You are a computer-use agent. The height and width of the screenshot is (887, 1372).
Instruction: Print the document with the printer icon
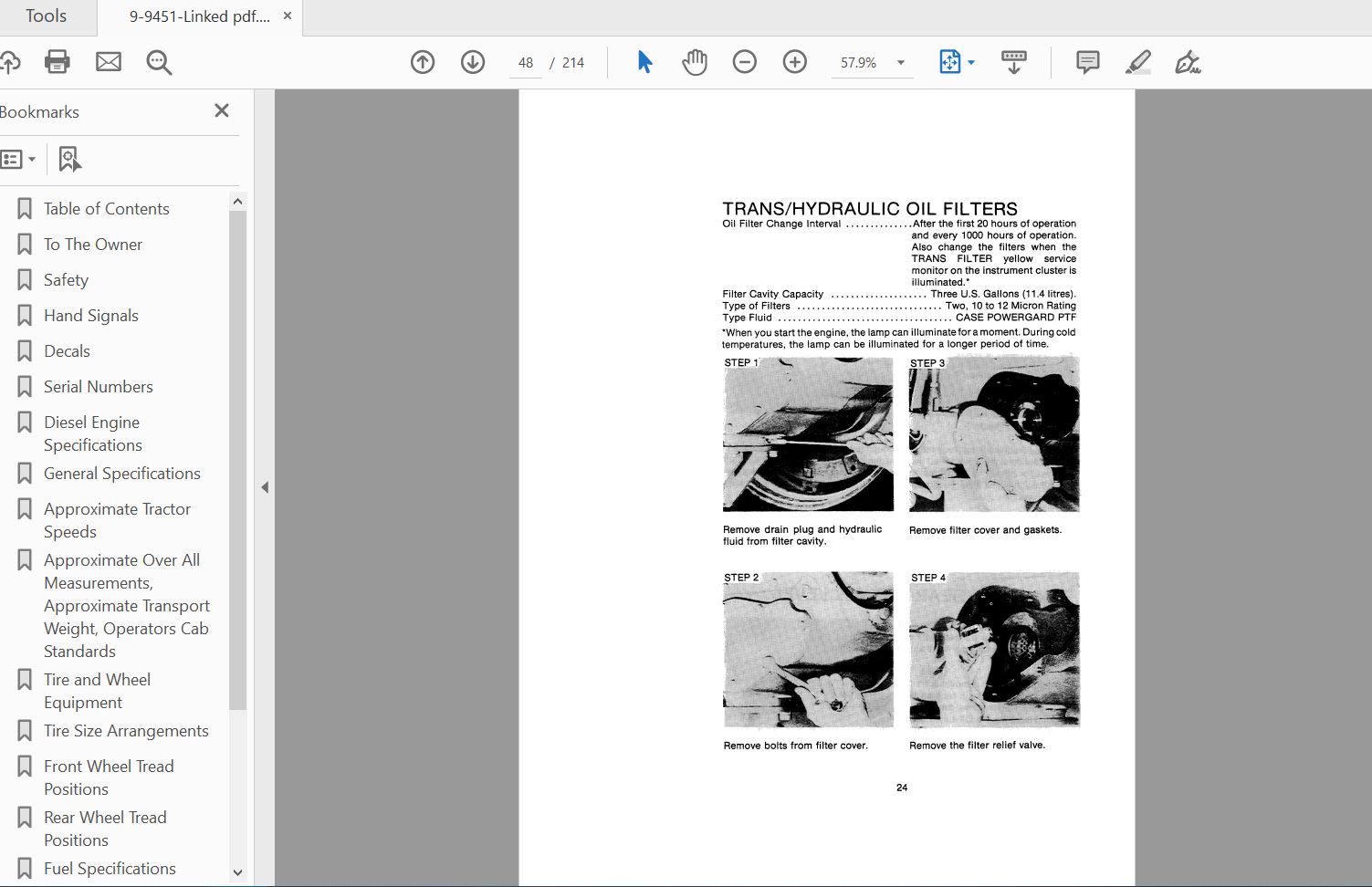58,62
